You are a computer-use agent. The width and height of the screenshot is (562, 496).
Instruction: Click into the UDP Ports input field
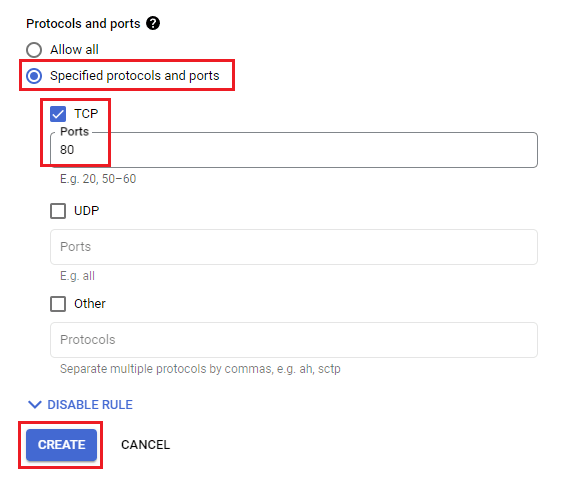click(294, 247)
